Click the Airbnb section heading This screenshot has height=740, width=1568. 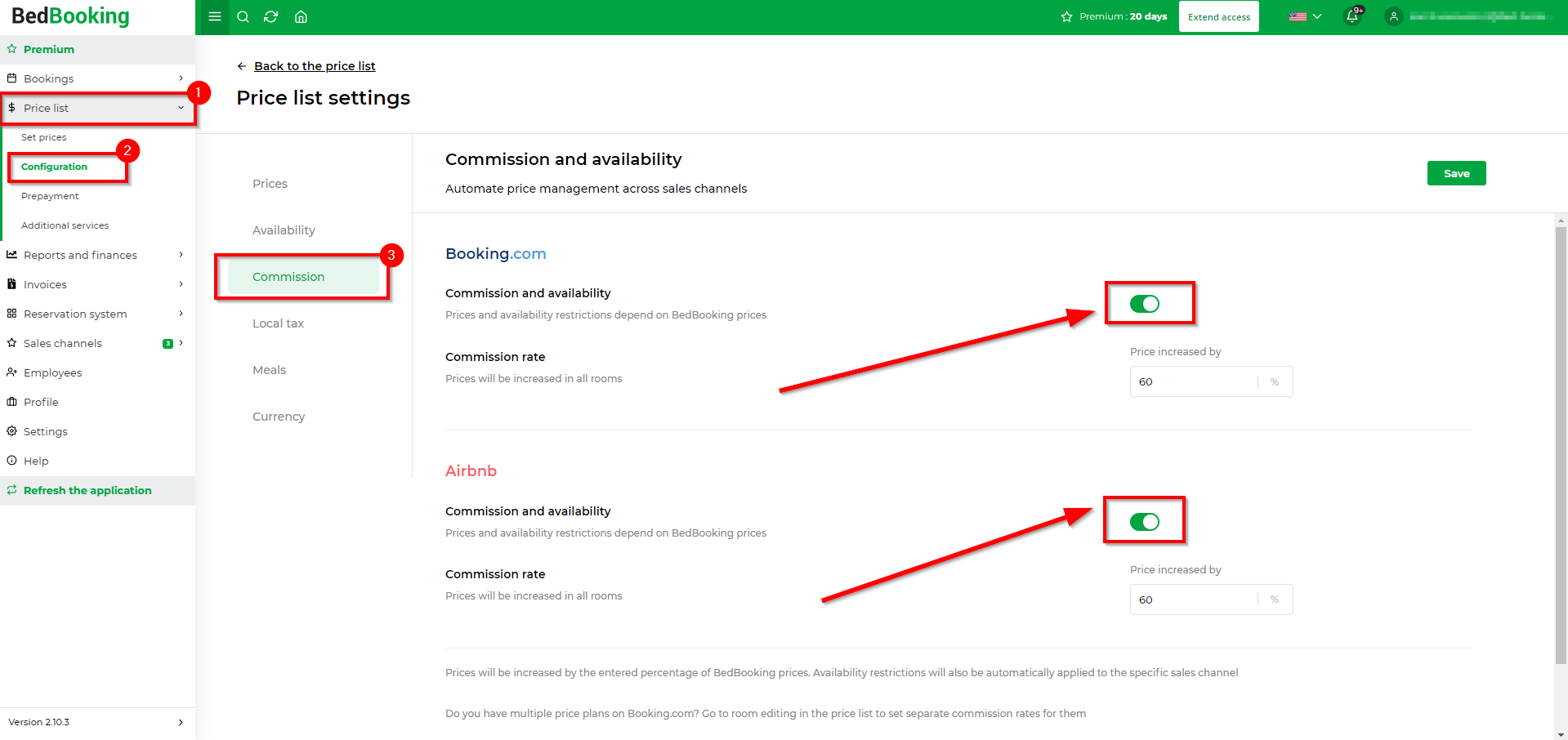(471, 471)
